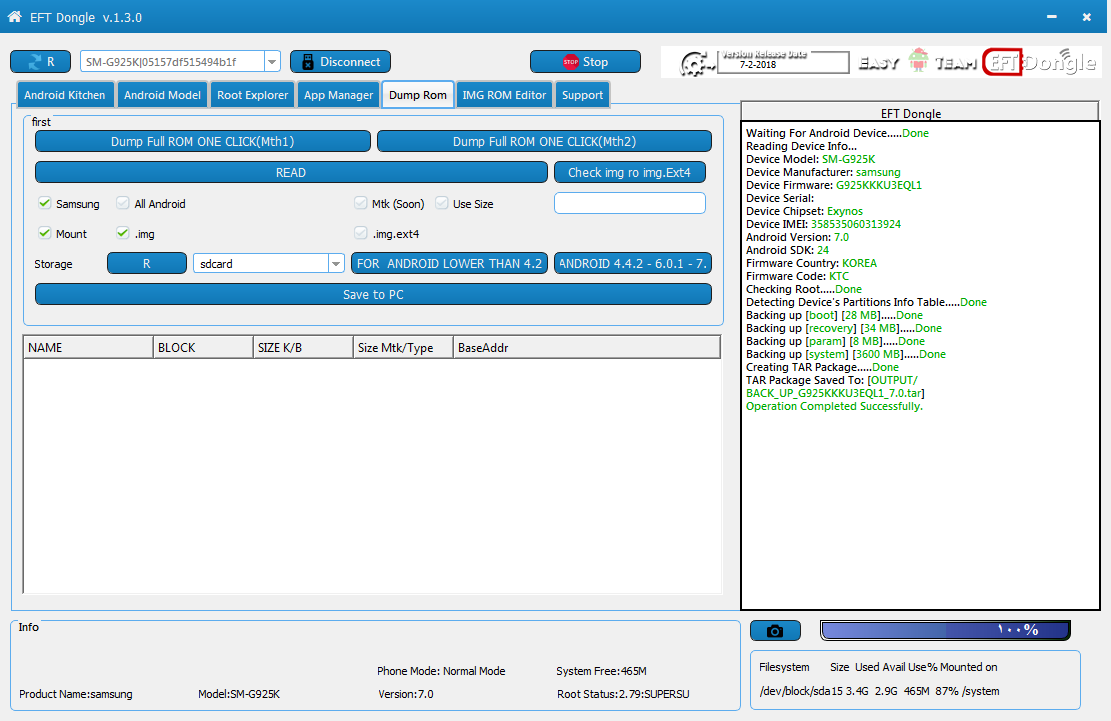Click the home icon in title bar

point(14,16)
